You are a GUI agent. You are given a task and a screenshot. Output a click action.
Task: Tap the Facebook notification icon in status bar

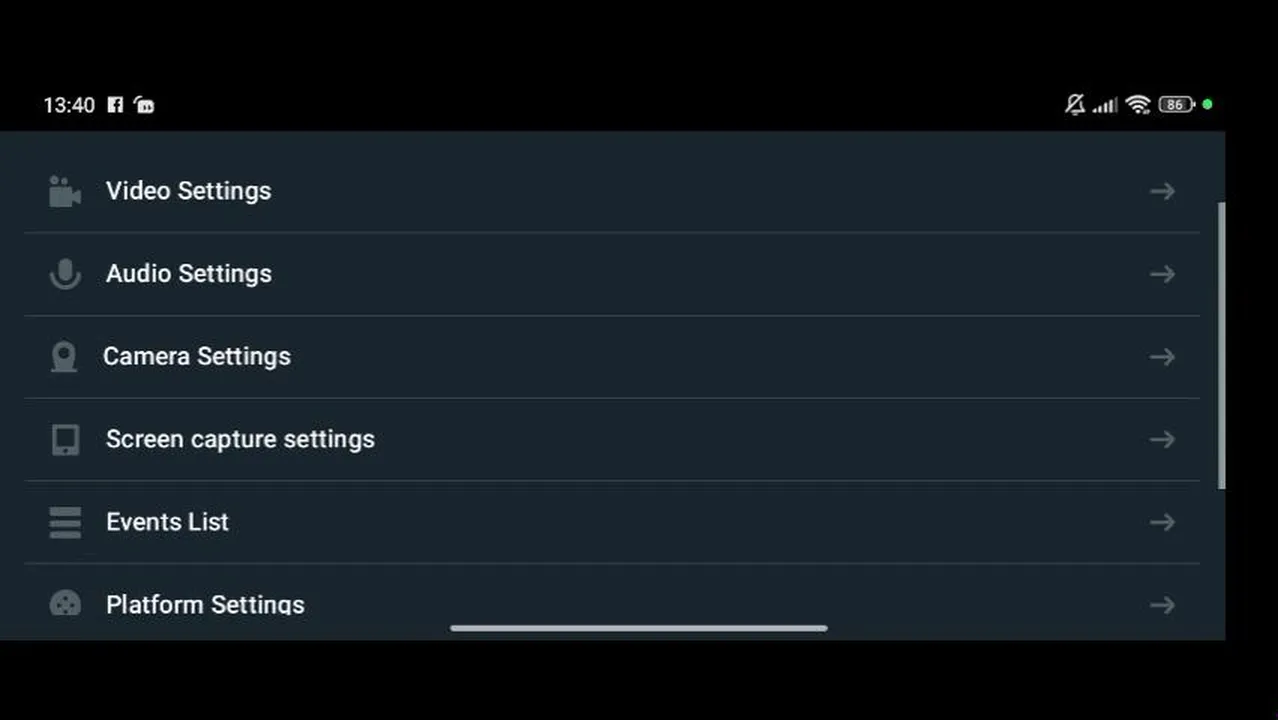[115, 105]
